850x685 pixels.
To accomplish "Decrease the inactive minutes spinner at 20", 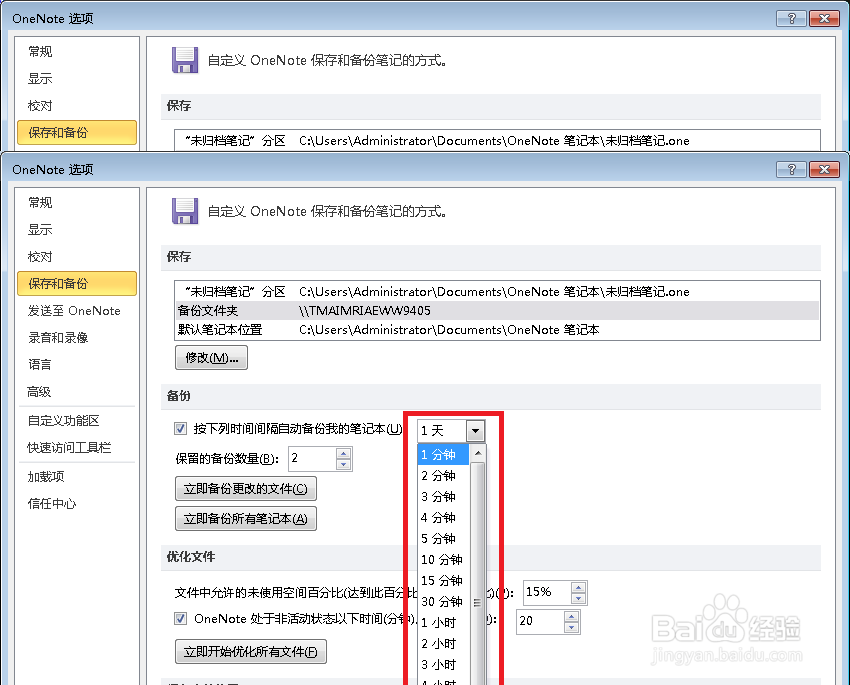I will point(571,628).
